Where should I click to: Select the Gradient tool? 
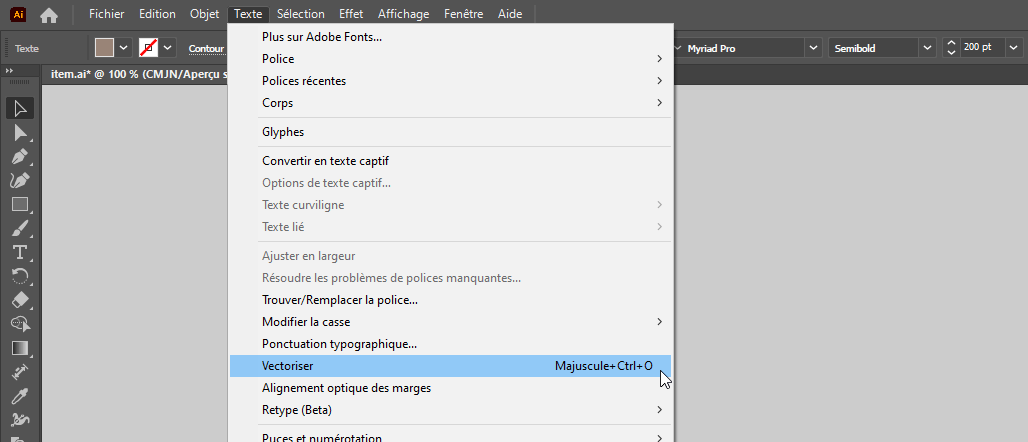tap(20, 348)
